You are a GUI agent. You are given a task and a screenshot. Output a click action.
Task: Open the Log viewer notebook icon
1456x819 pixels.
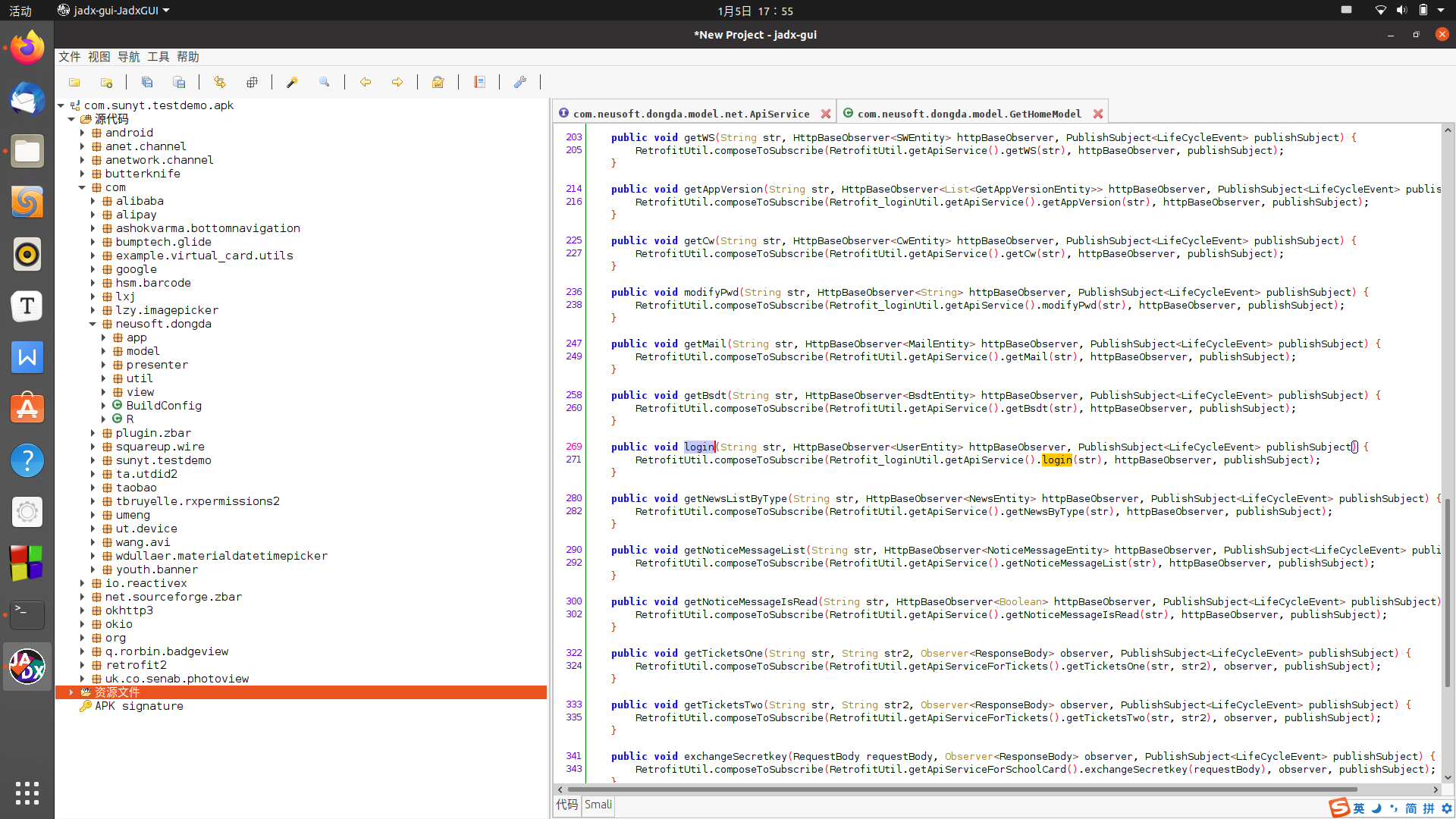pyautogui.click(x=479, y=82)
